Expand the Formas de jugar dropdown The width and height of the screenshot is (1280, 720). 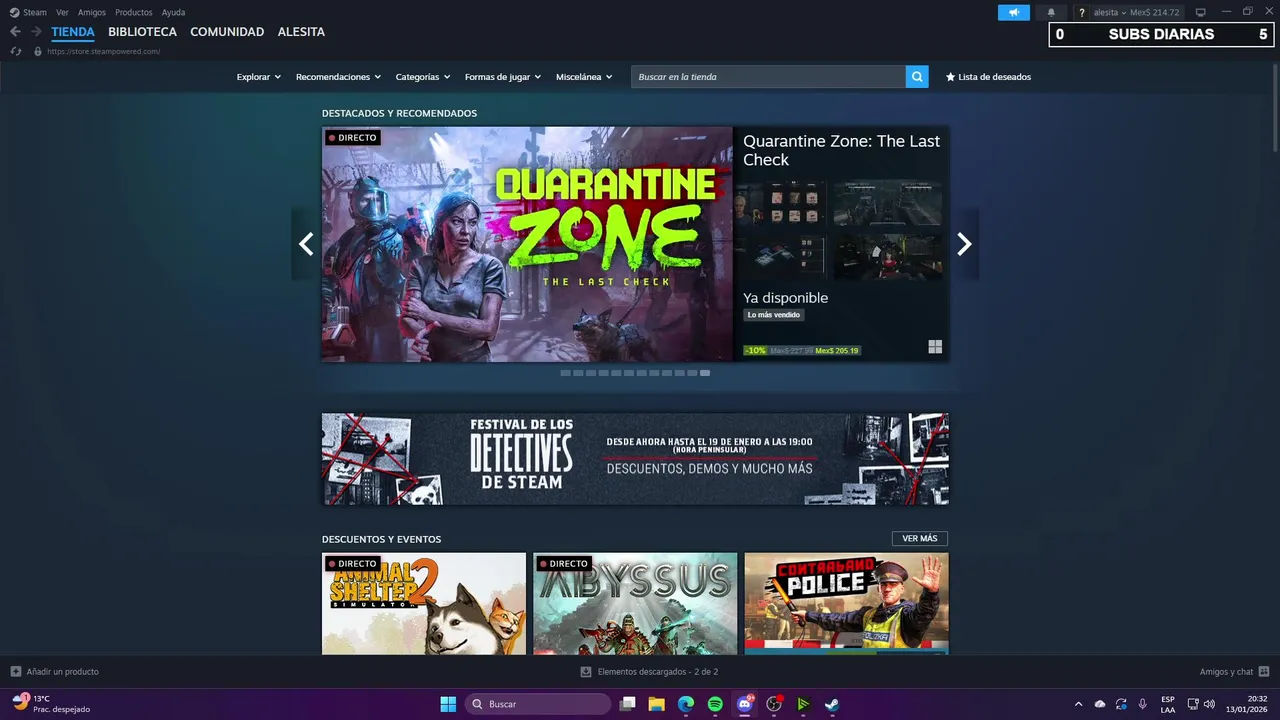(x=503, y=77)
